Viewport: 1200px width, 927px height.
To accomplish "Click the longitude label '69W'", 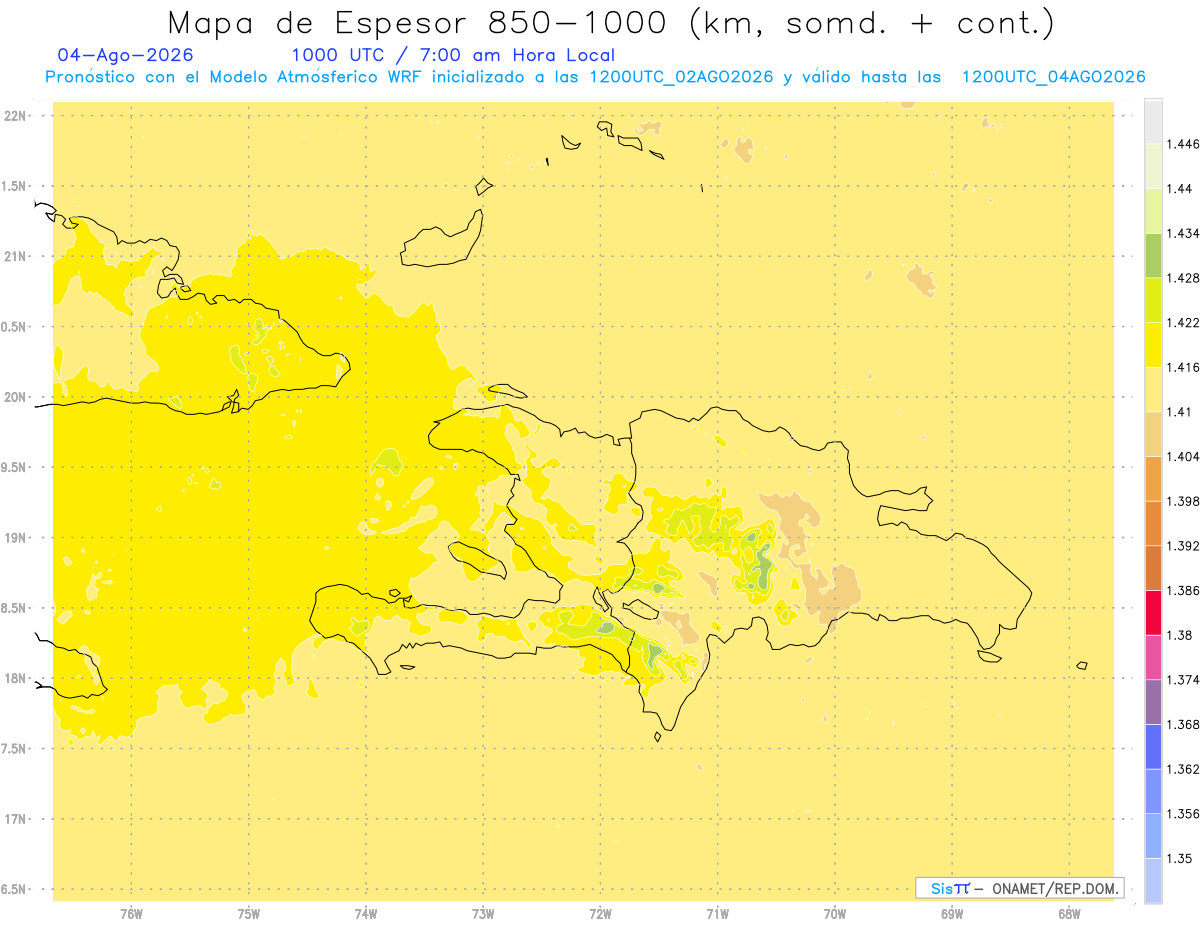I will point(952,914).
